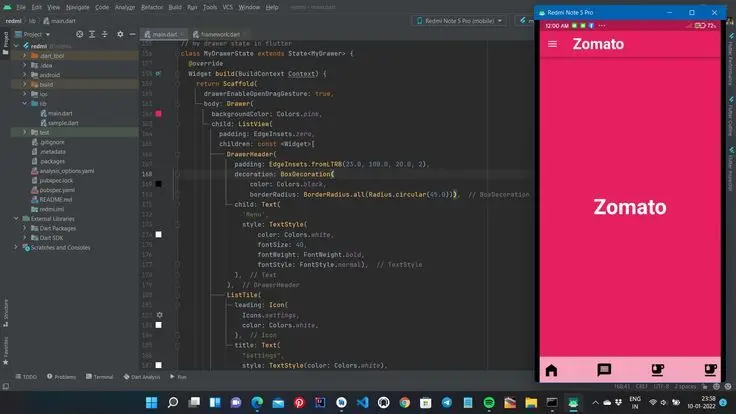Image resolution: width=736 pixels, height=414 pixels.
Task: Click settings icon preview in gutter
Action: [159, 315]
